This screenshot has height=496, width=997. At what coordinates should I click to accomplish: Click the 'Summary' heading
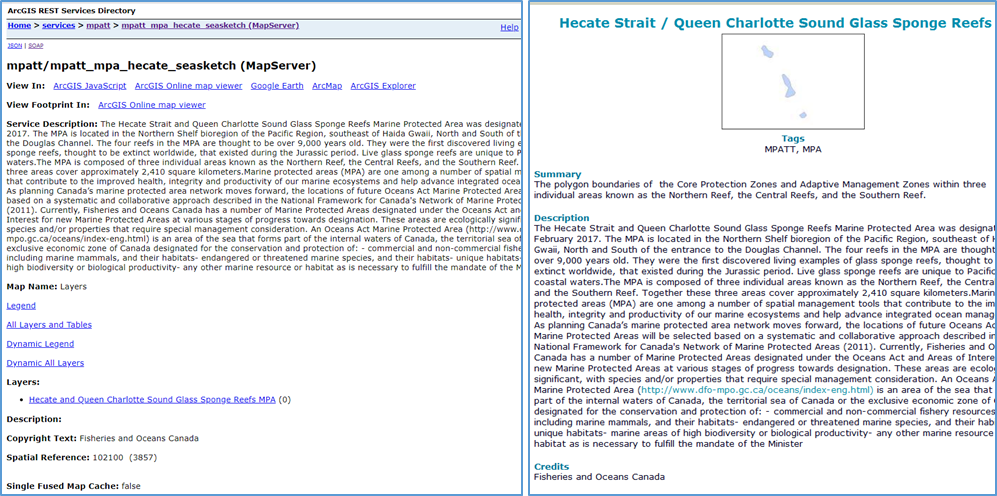[x=558, y=174]
